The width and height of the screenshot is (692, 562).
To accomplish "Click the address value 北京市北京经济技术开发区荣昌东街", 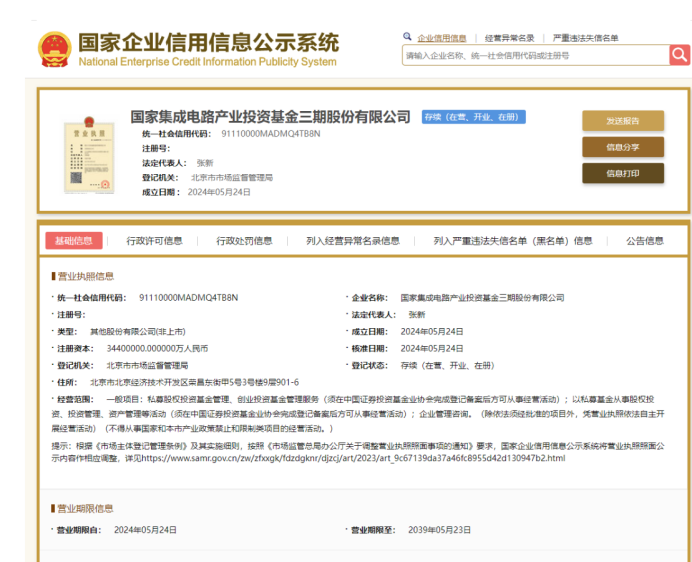I will (x=194, y=382).
